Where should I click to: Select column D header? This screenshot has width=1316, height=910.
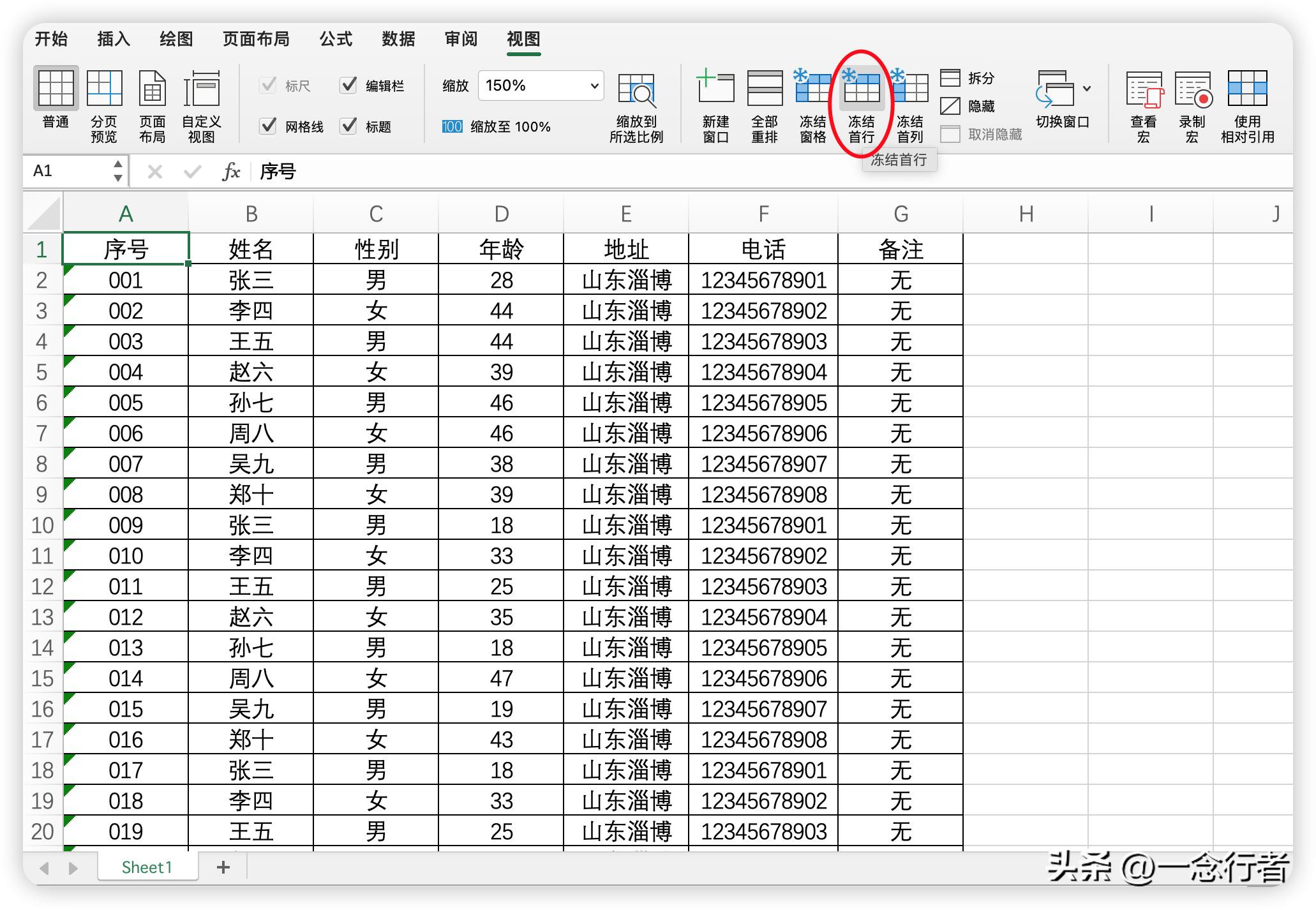click(x=501, y=214)
